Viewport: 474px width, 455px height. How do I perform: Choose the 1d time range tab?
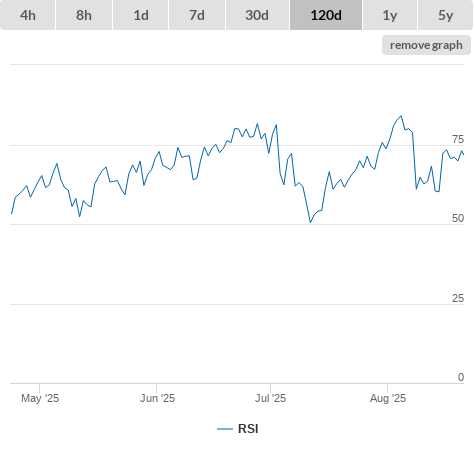[141, 15]
